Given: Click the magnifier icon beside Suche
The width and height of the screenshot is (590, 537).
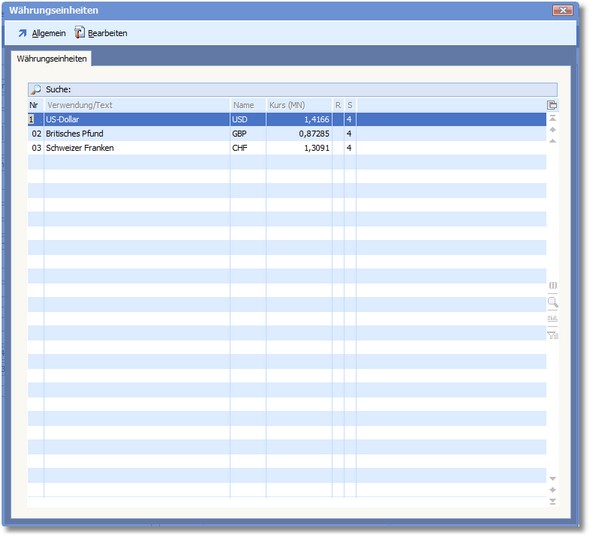Looking at the screenshot, I should pos(36,90).
